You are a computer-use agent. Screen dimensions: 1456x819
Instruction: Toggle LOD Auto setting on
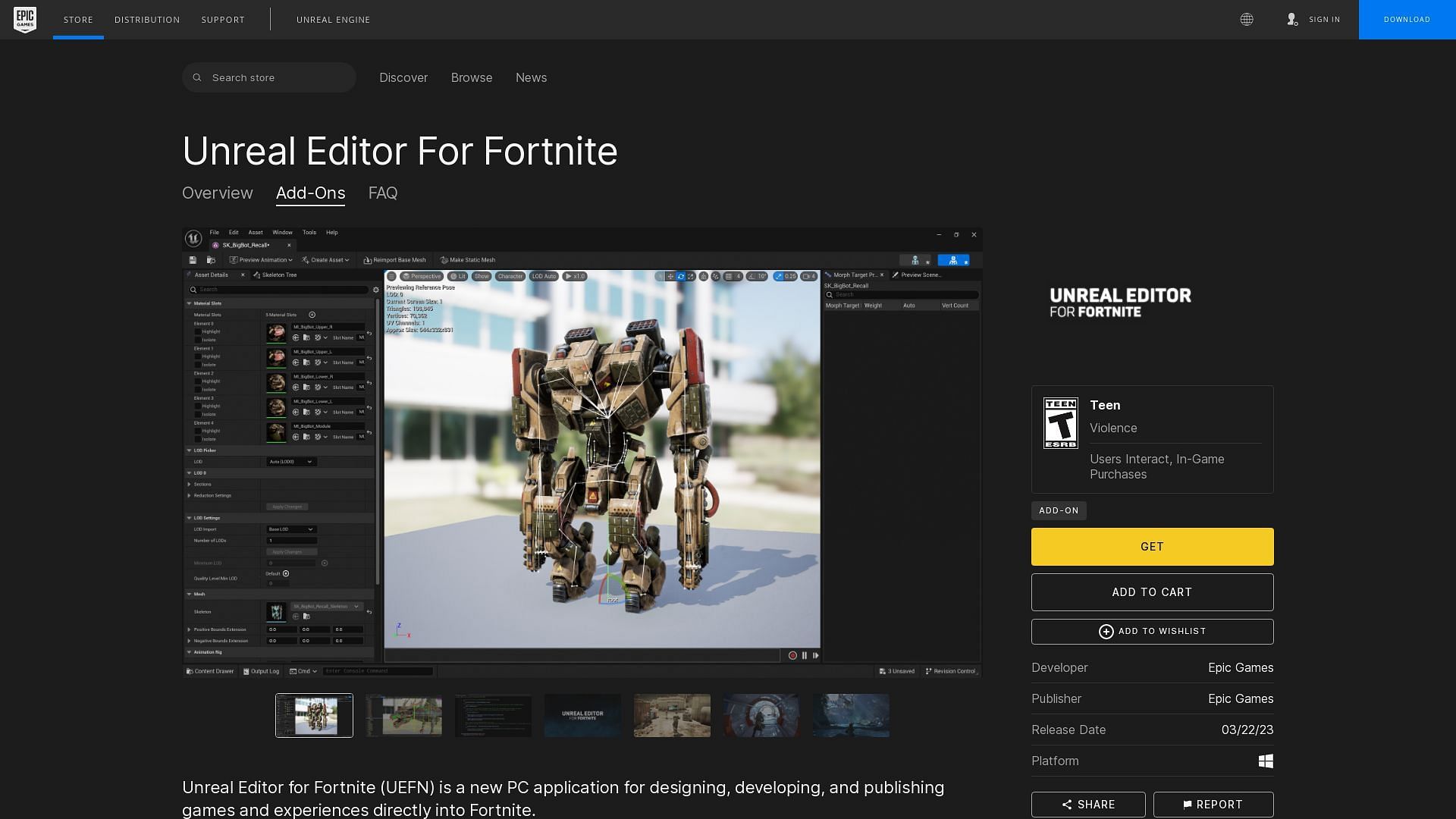(548, 276)
